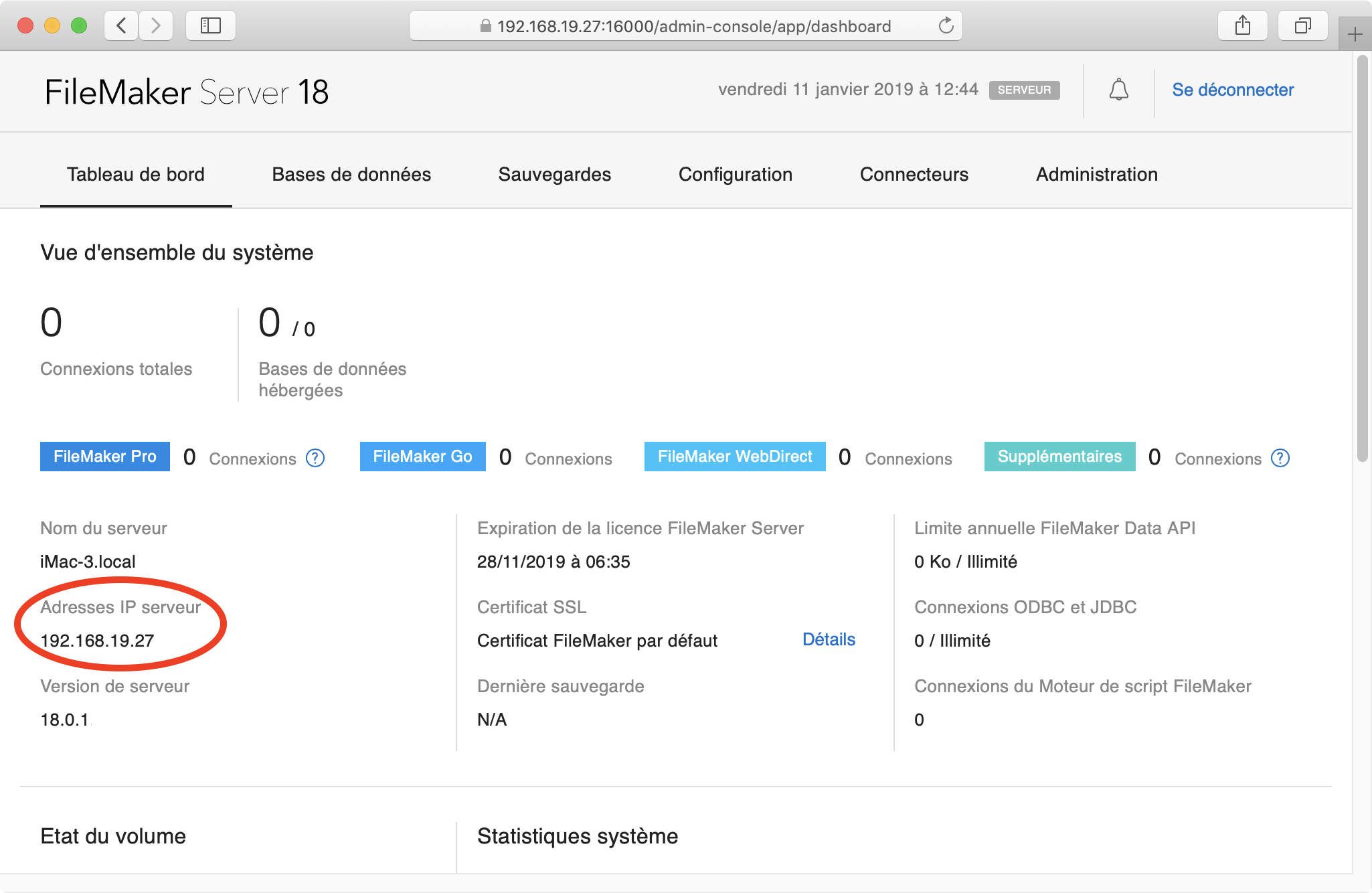Click the Dernière sauvegarde label
The height and width of the screenshot is (893, 1372).
pyautogui.click(x=561, y=686)
